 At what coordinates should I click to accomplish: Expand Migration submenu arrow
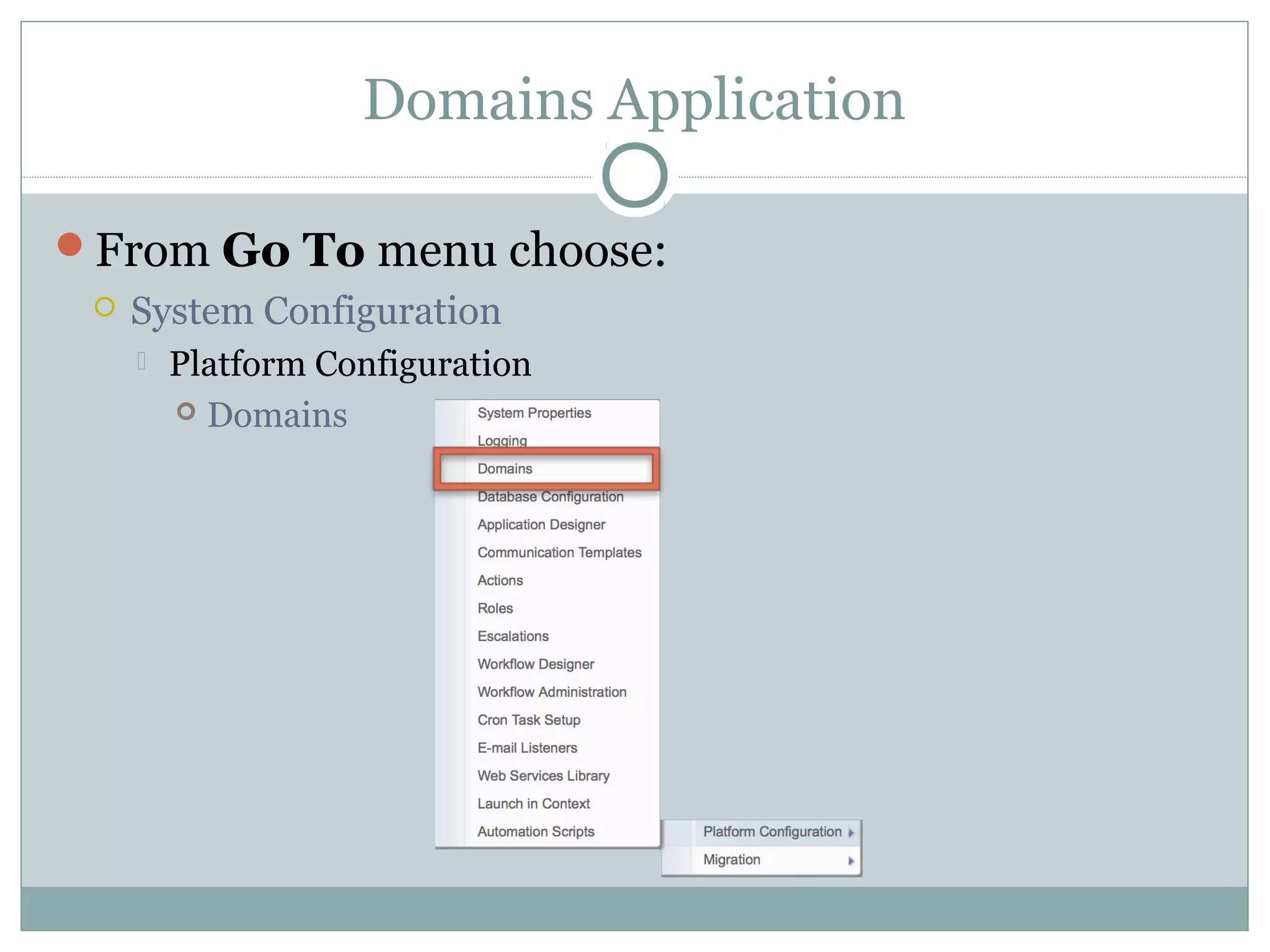point(851,861)
